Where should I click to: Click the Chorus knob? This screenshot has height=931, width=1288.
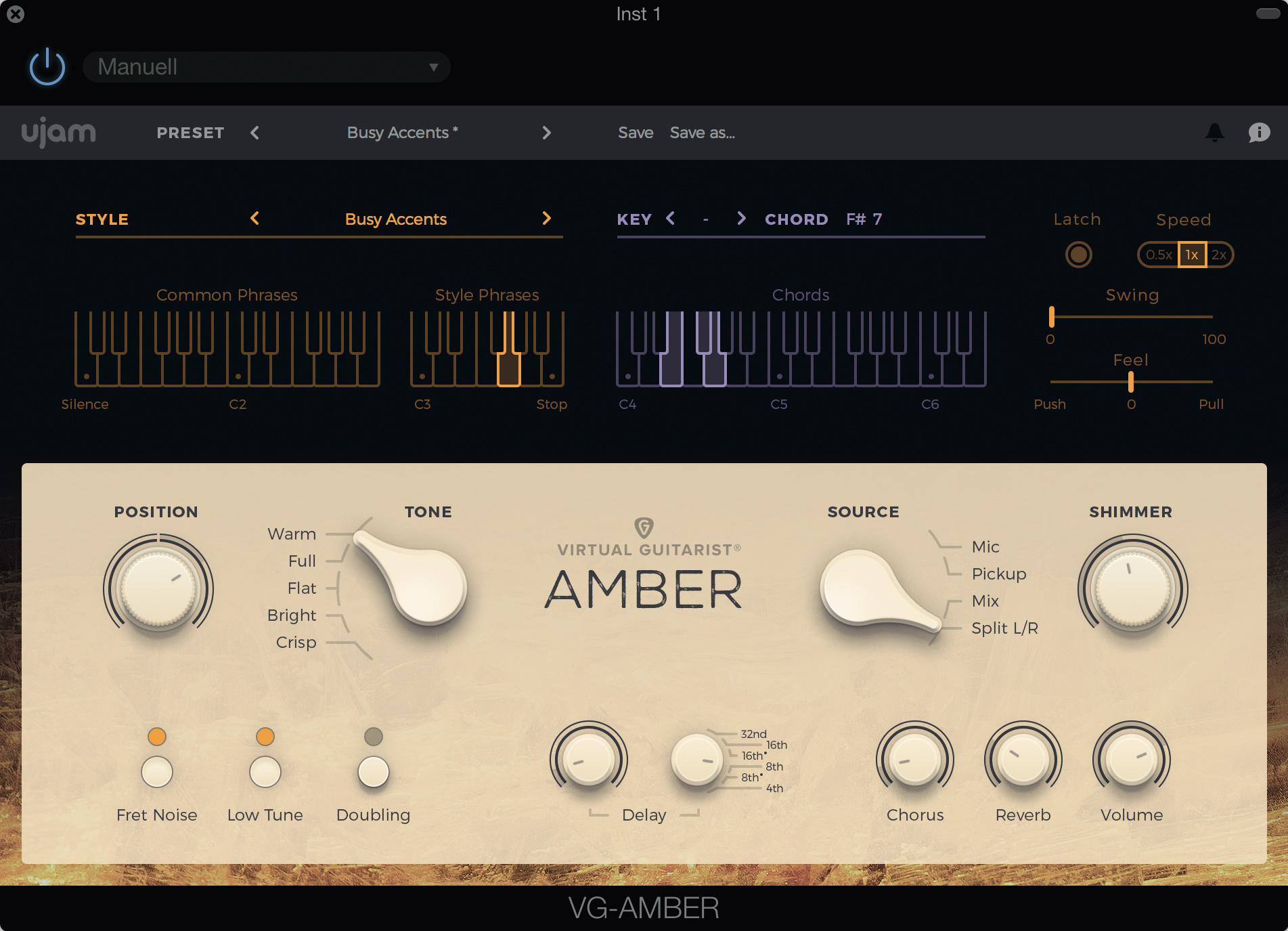pos(914,759)
